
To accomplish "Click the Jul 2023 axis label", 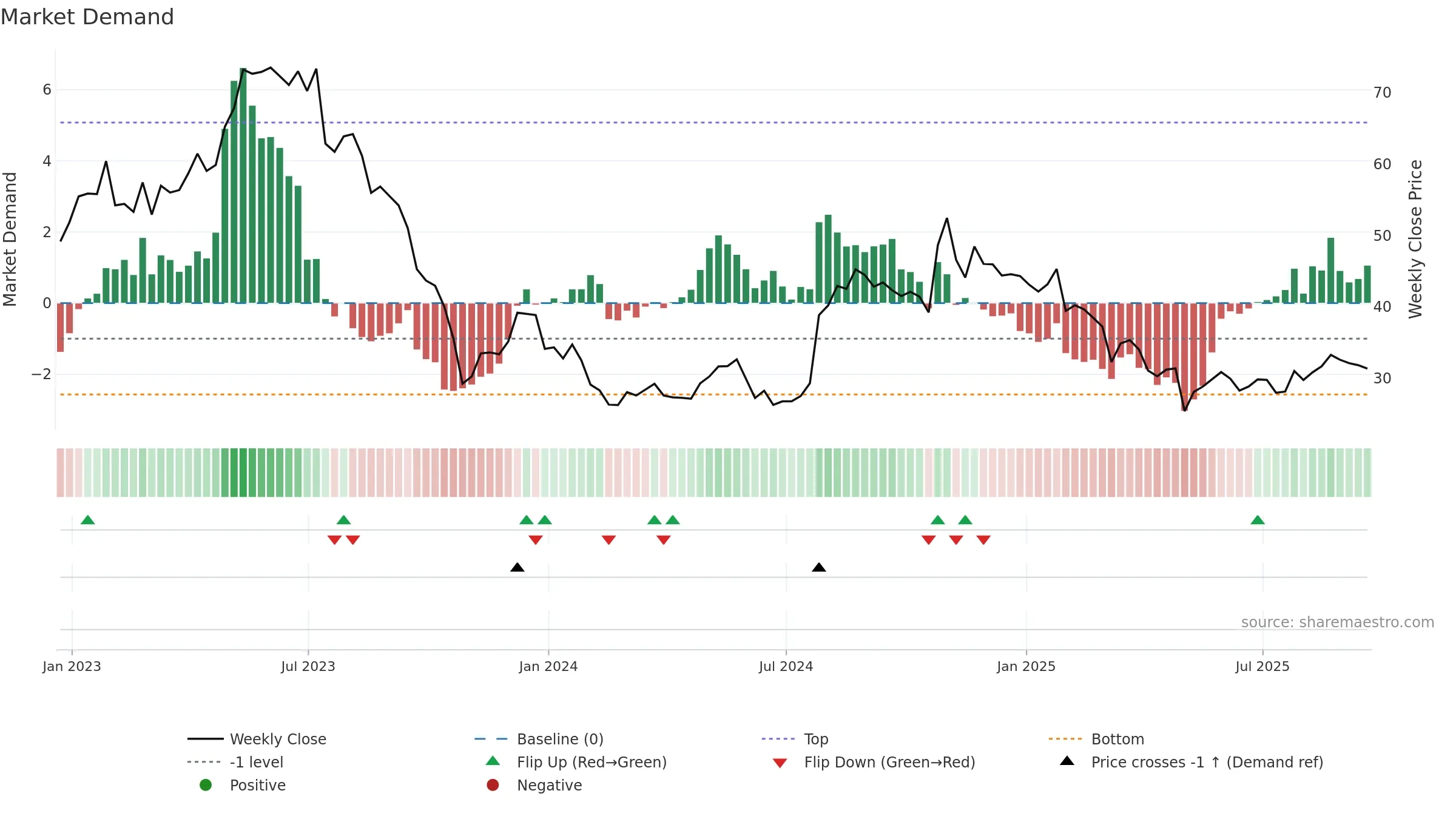I will pyautogui.click(x=308, y=666).
